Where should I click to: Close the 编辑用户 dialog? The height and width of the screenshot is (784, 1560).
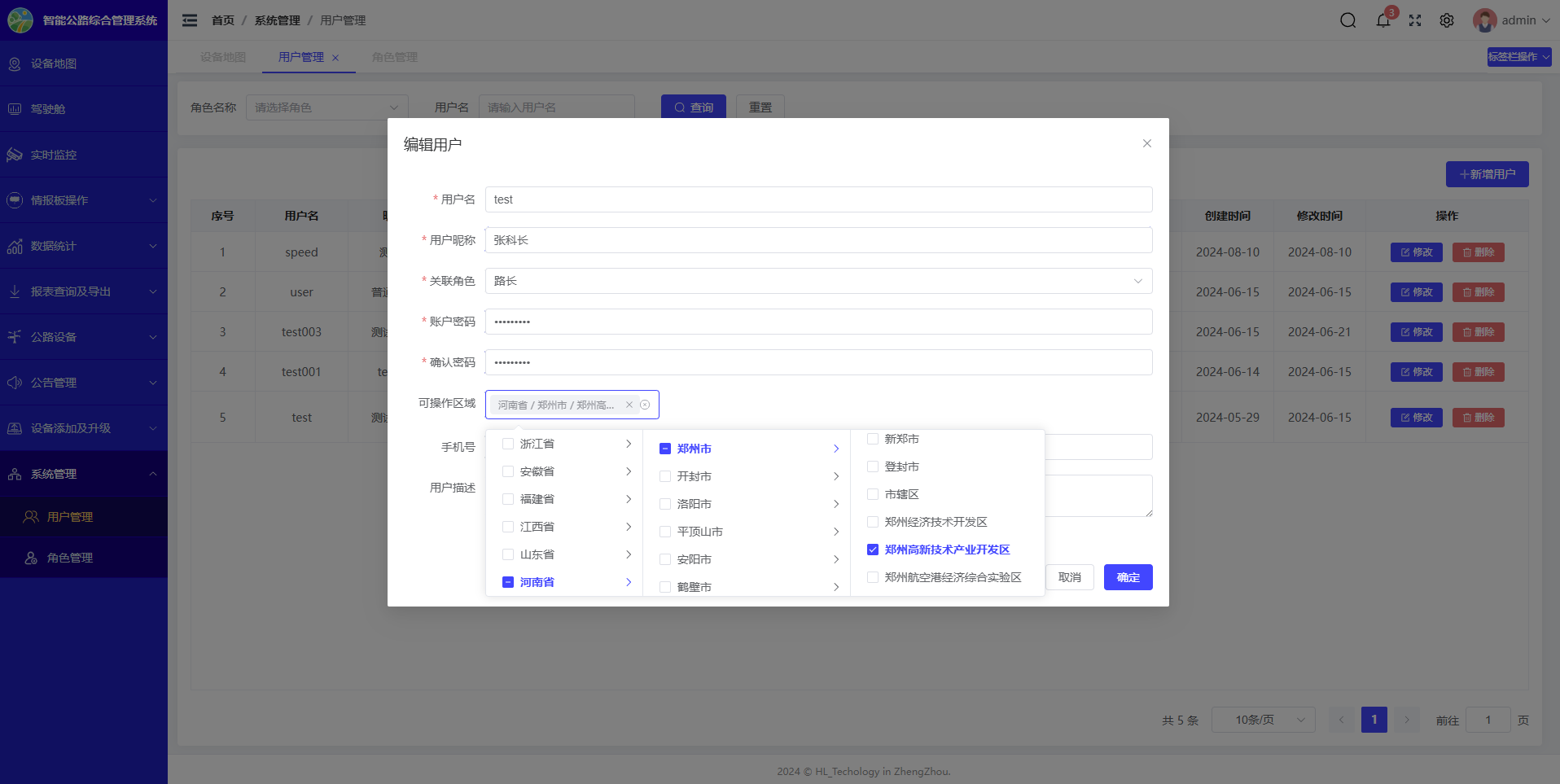1146,143
